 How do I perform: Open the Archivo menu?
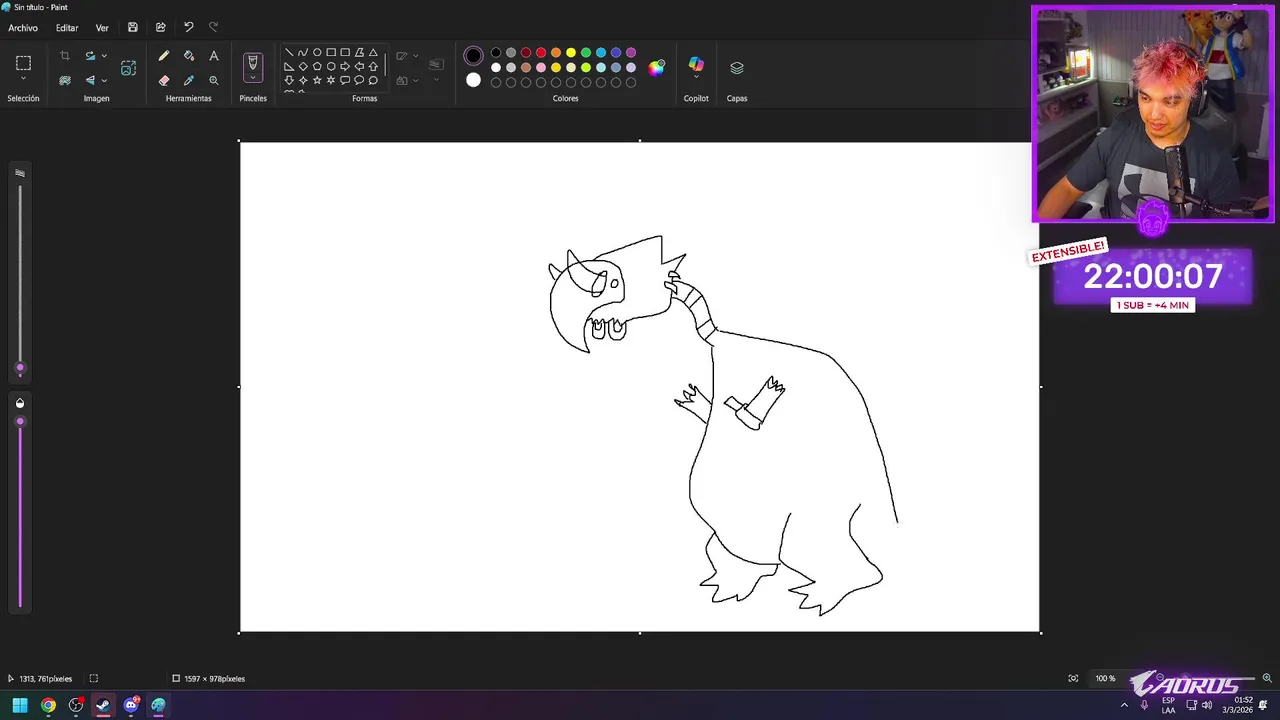(x=23, y=28)
